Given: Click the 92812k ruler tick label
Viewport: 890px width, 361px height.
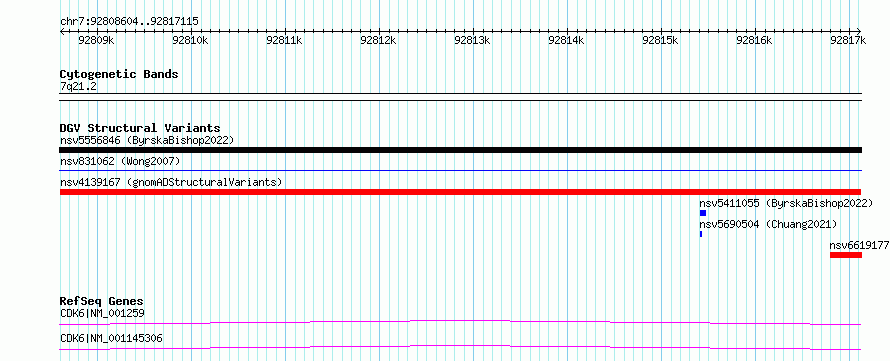Looking at the screenshot, I should (379, 40).
